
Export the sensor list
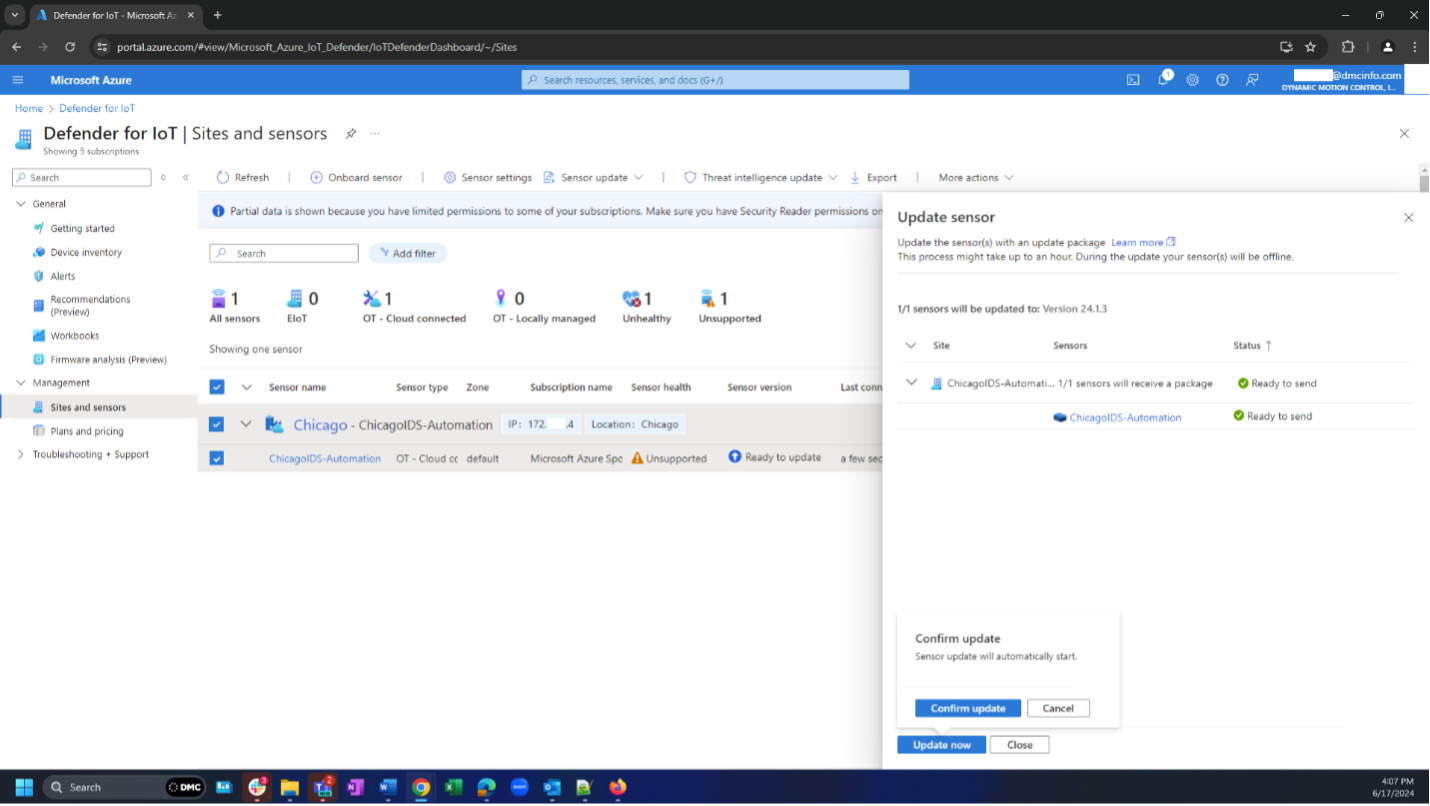[x=873, y=177]
